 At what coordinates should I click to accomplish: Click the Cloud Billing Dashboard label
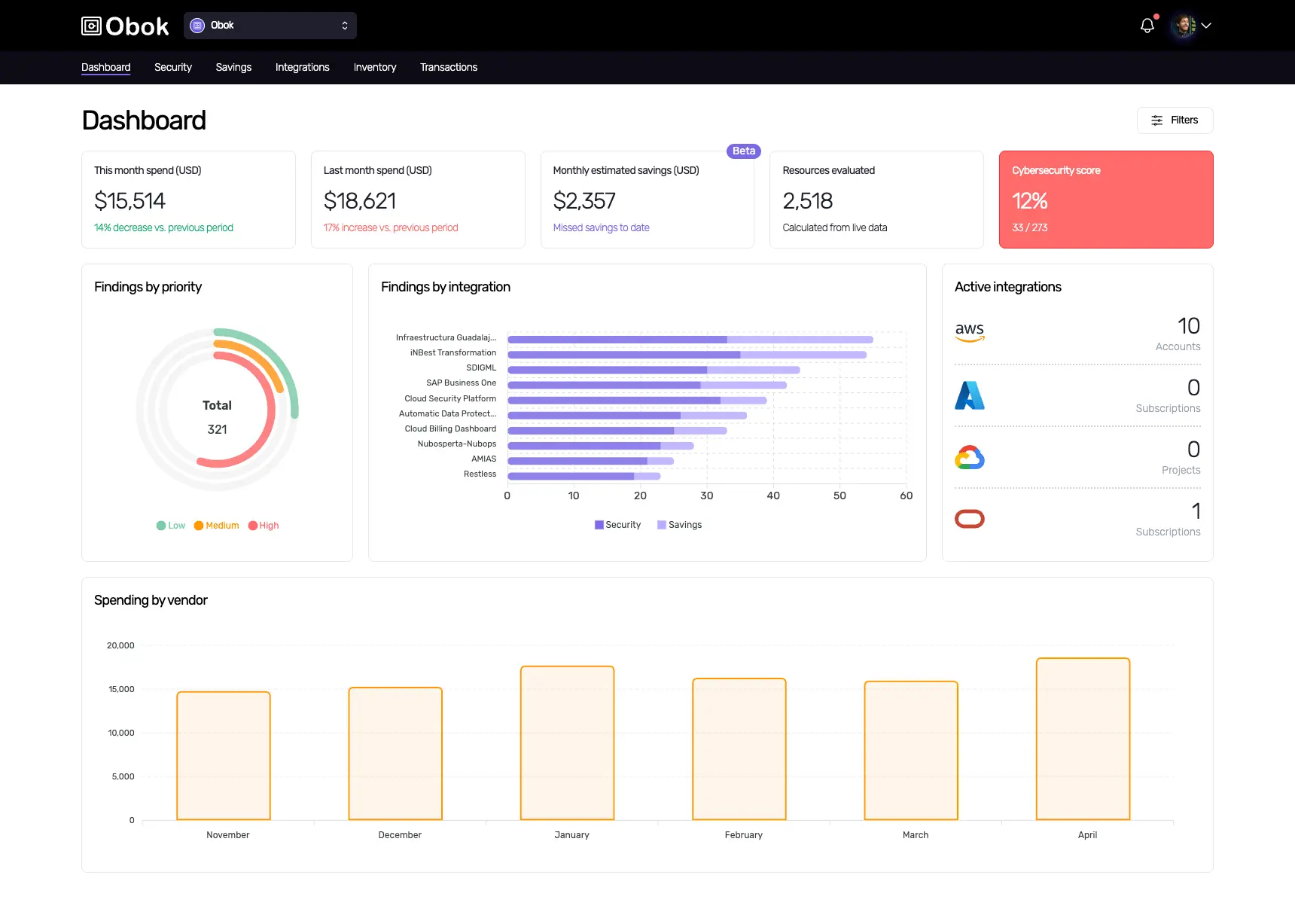click(450, 428)
